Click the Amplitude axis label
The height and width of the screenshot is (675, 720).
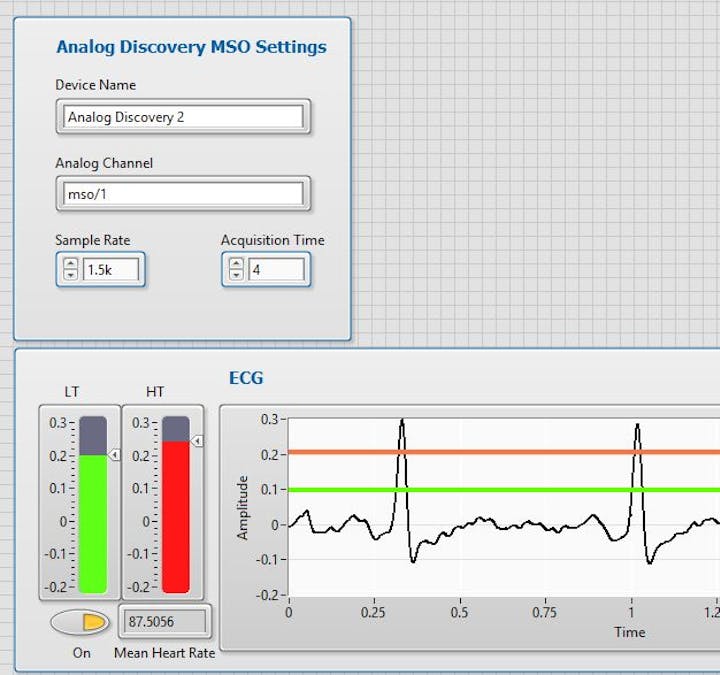(242, 508)
